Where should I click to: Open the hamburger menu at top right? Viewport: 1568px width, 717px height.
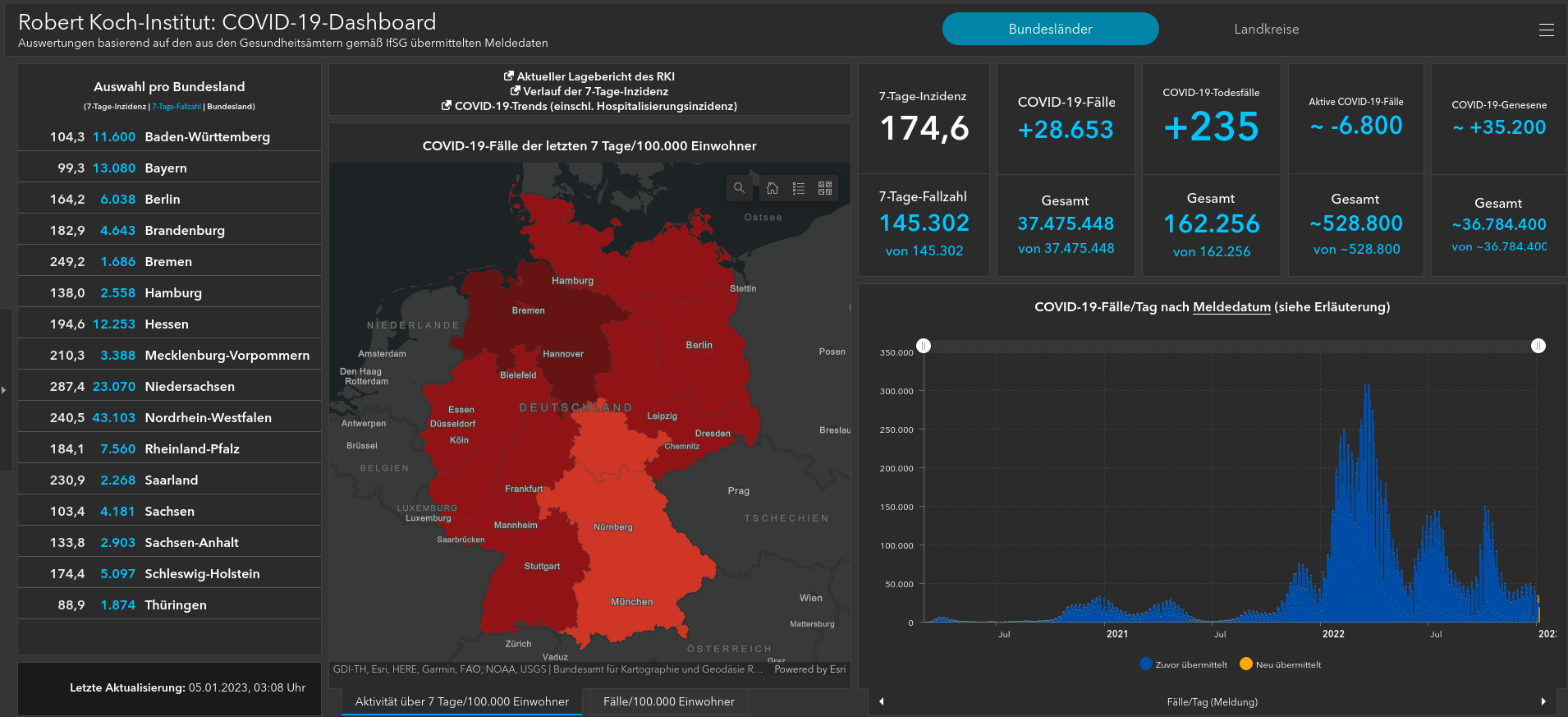pos(1546,30)
